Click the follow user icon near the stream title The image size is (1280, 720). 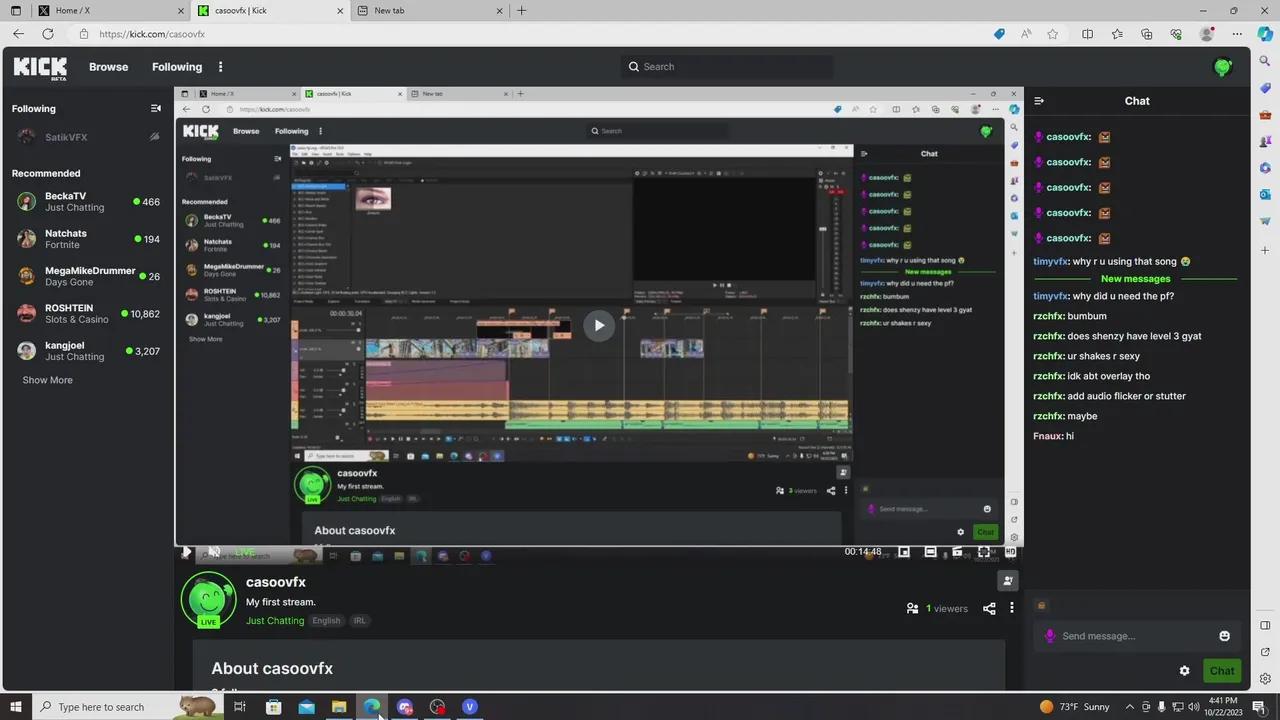[x=1008, y=580]
